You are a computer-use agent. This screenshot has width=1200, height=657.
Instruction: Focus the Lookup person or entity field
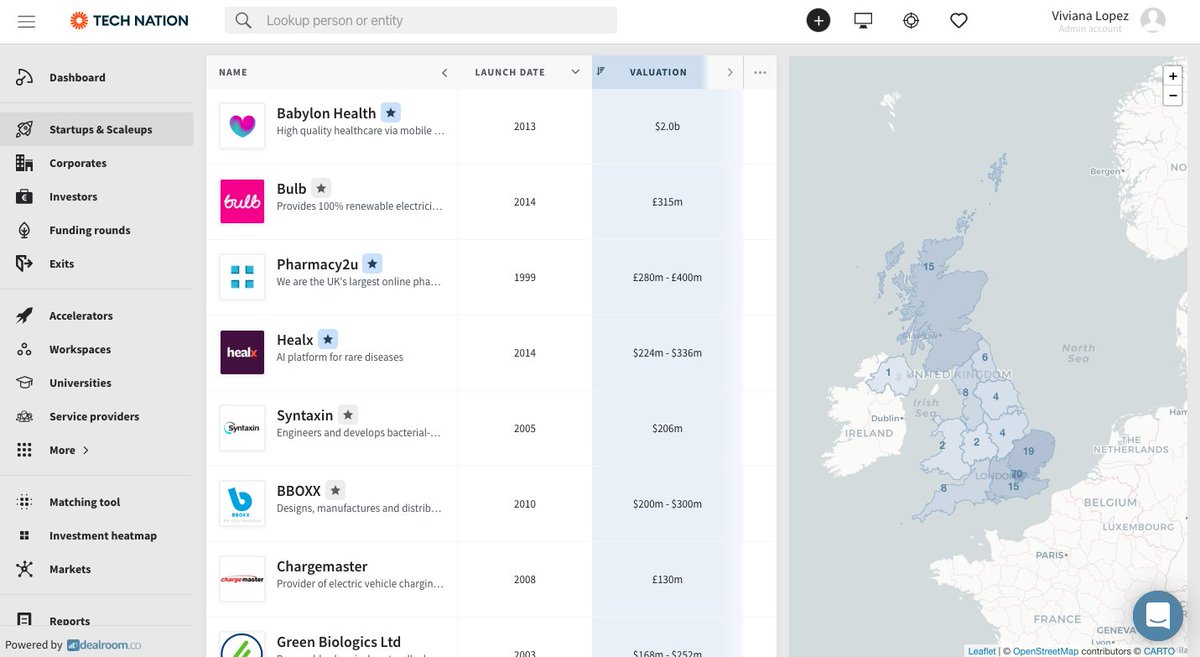coord(420,20)
